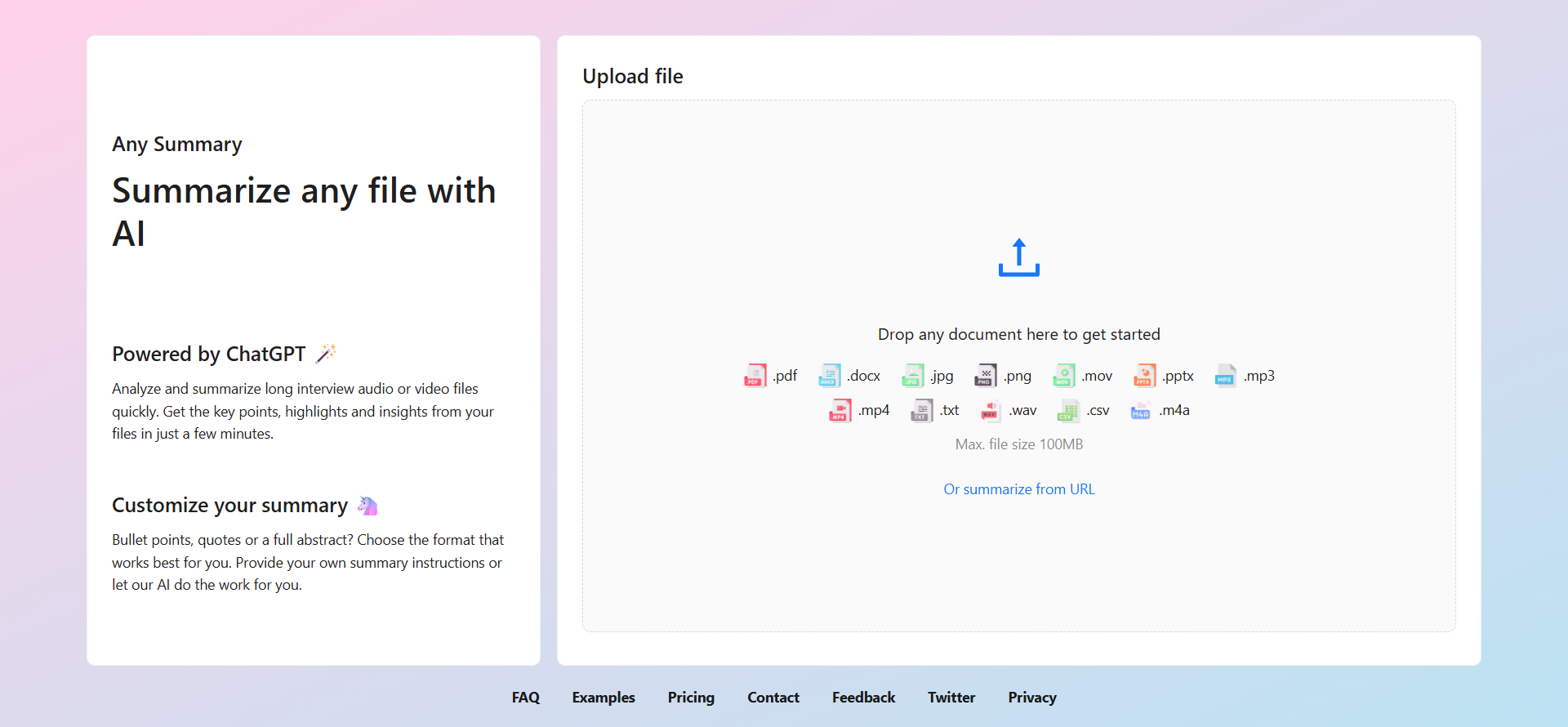
Task: Click the '.mov' extension label
Action: (1097, 376)
